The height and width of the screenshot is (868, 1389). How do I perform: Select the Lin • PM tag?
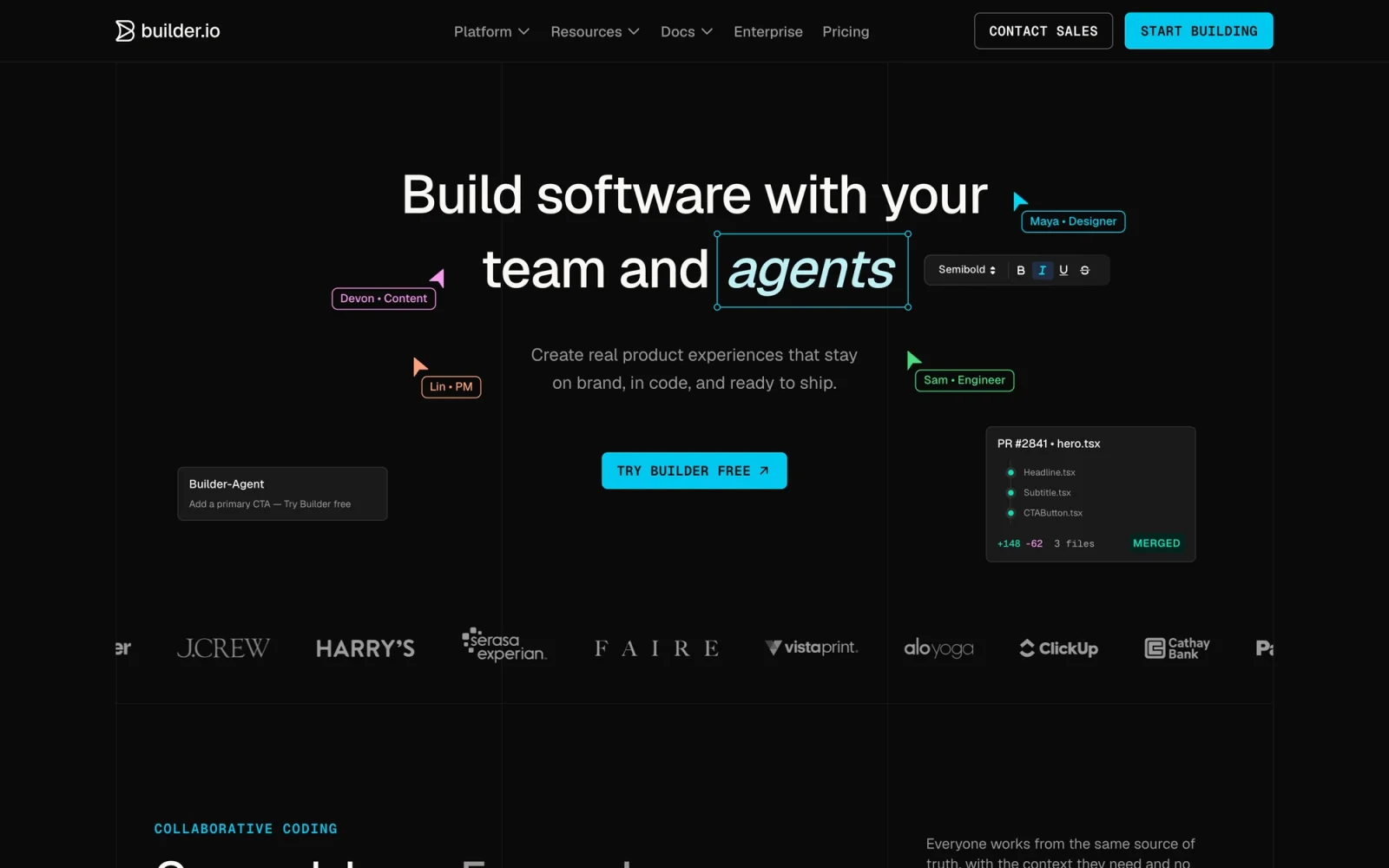(x=451, y=387)
